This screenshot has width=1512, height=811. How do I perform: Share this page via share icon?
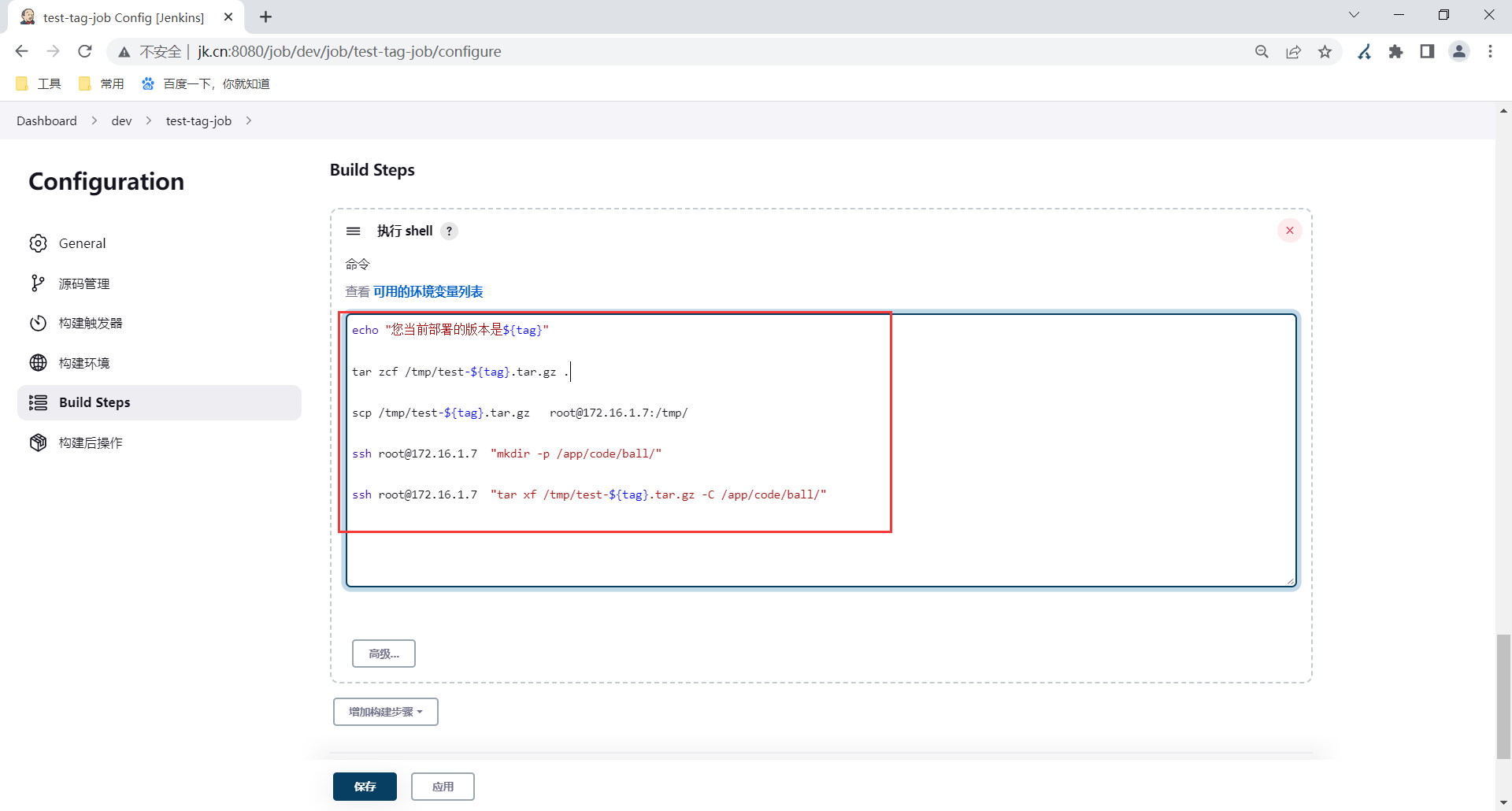coord(1293,51)
